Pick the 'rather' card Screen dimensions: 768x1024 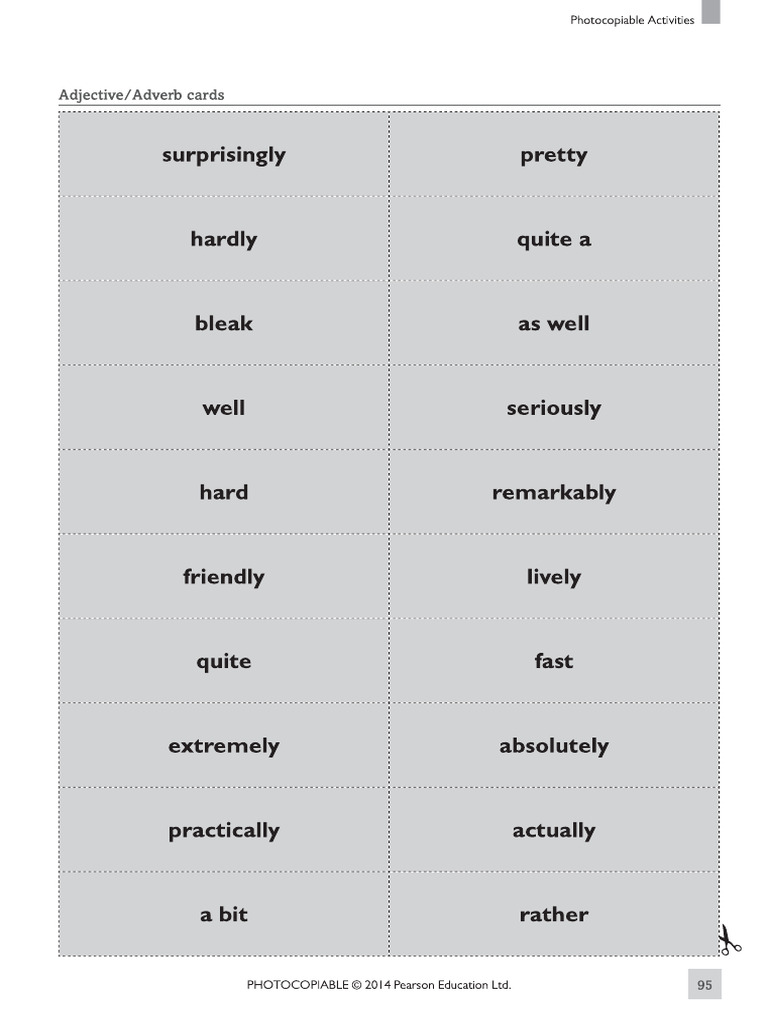(553, 914)
